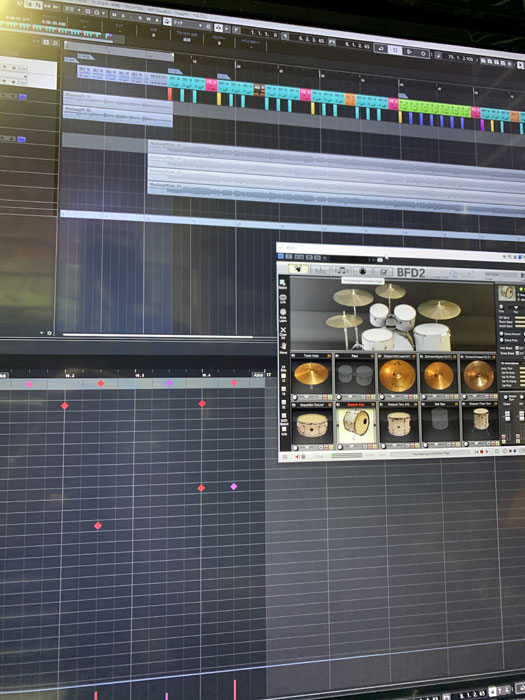
Task: Click the Cubase Record transport button
Action: click(423, 54)
